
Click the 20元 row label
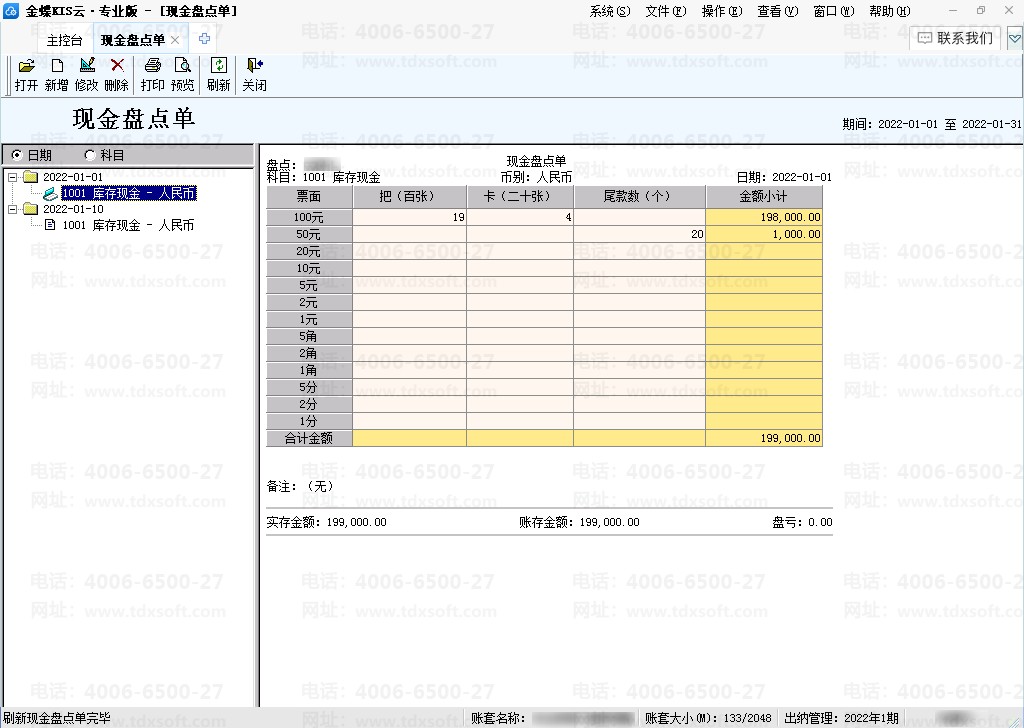309,251
